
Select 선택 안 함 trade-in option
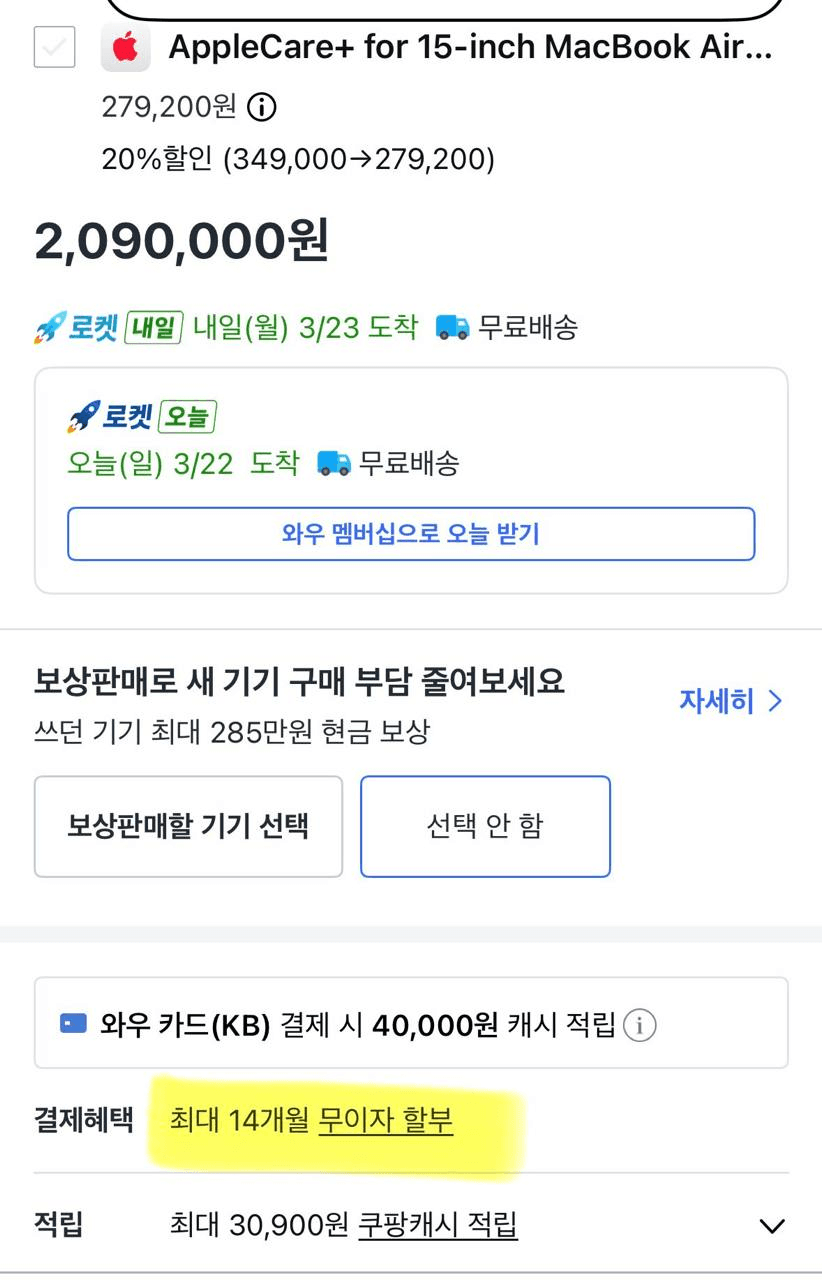[485, 826]
